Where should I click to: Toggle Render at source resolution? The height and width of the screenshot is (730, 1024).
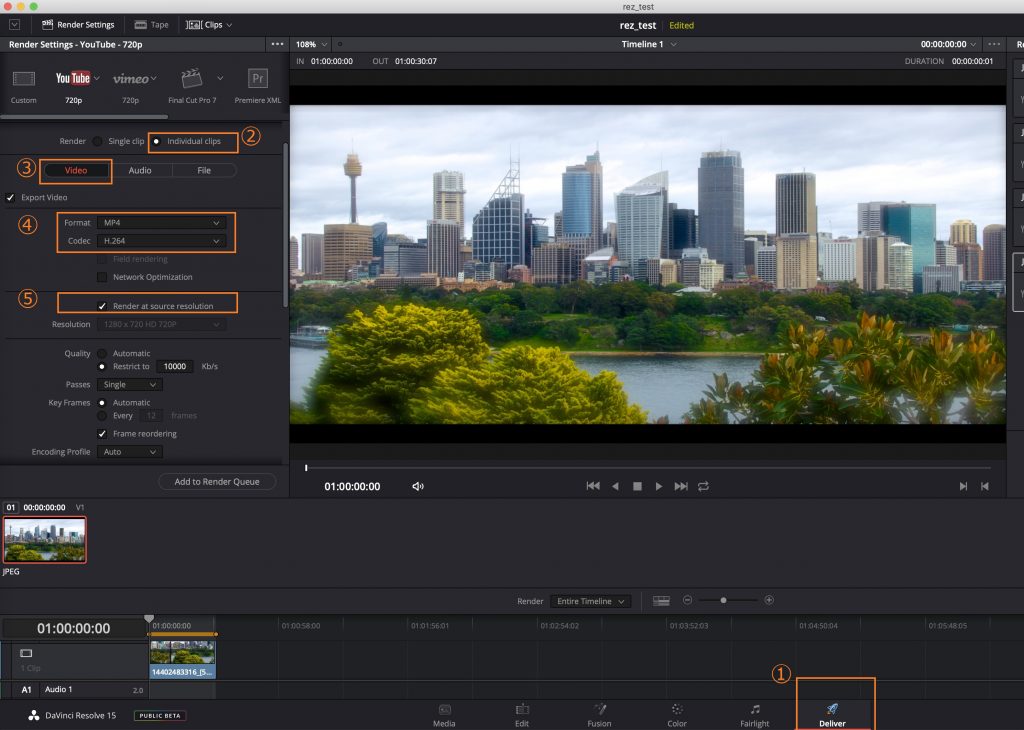pos(102,306)
